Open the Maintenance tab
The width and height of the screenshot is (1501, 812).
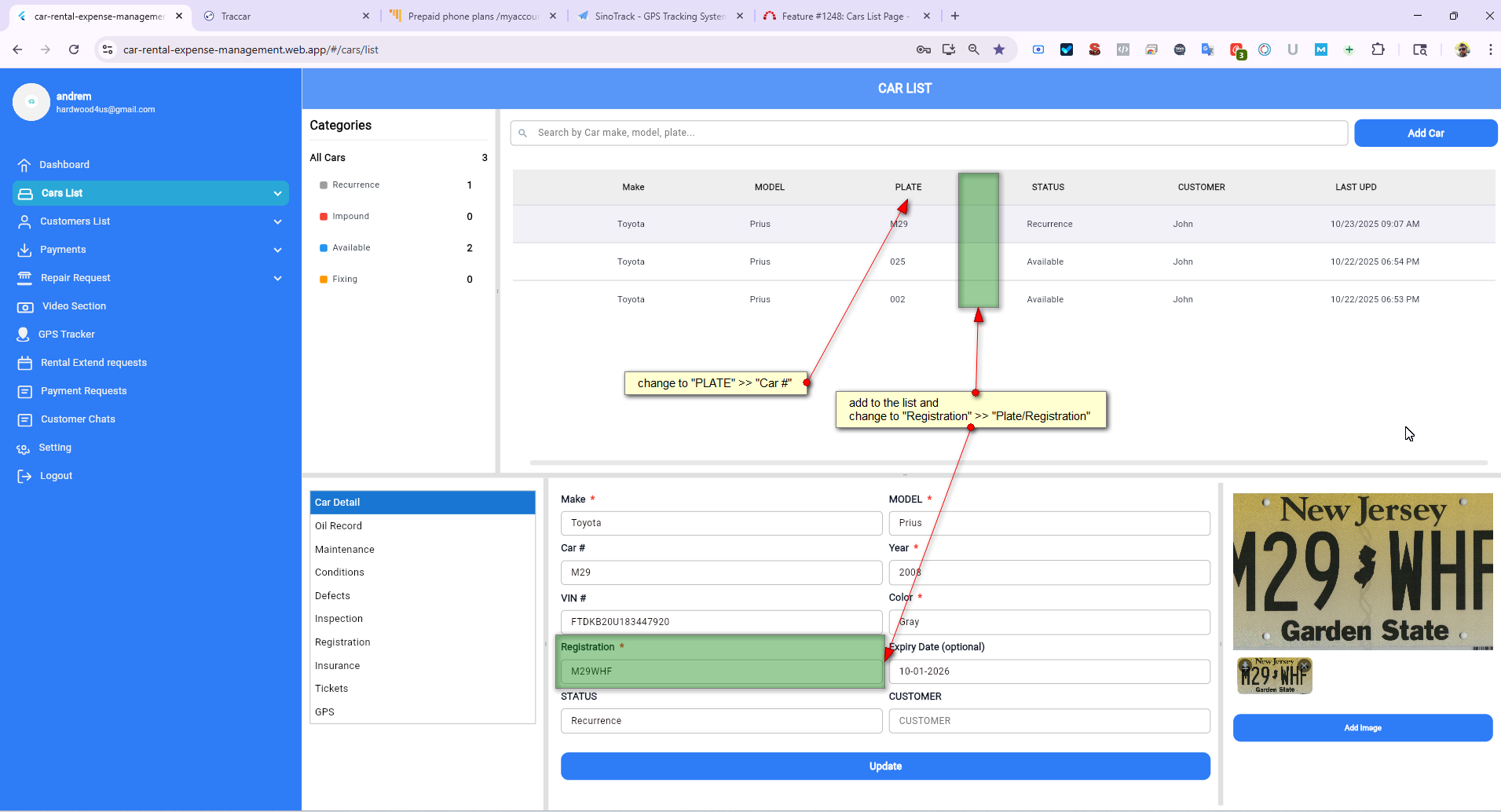point(345,550)
